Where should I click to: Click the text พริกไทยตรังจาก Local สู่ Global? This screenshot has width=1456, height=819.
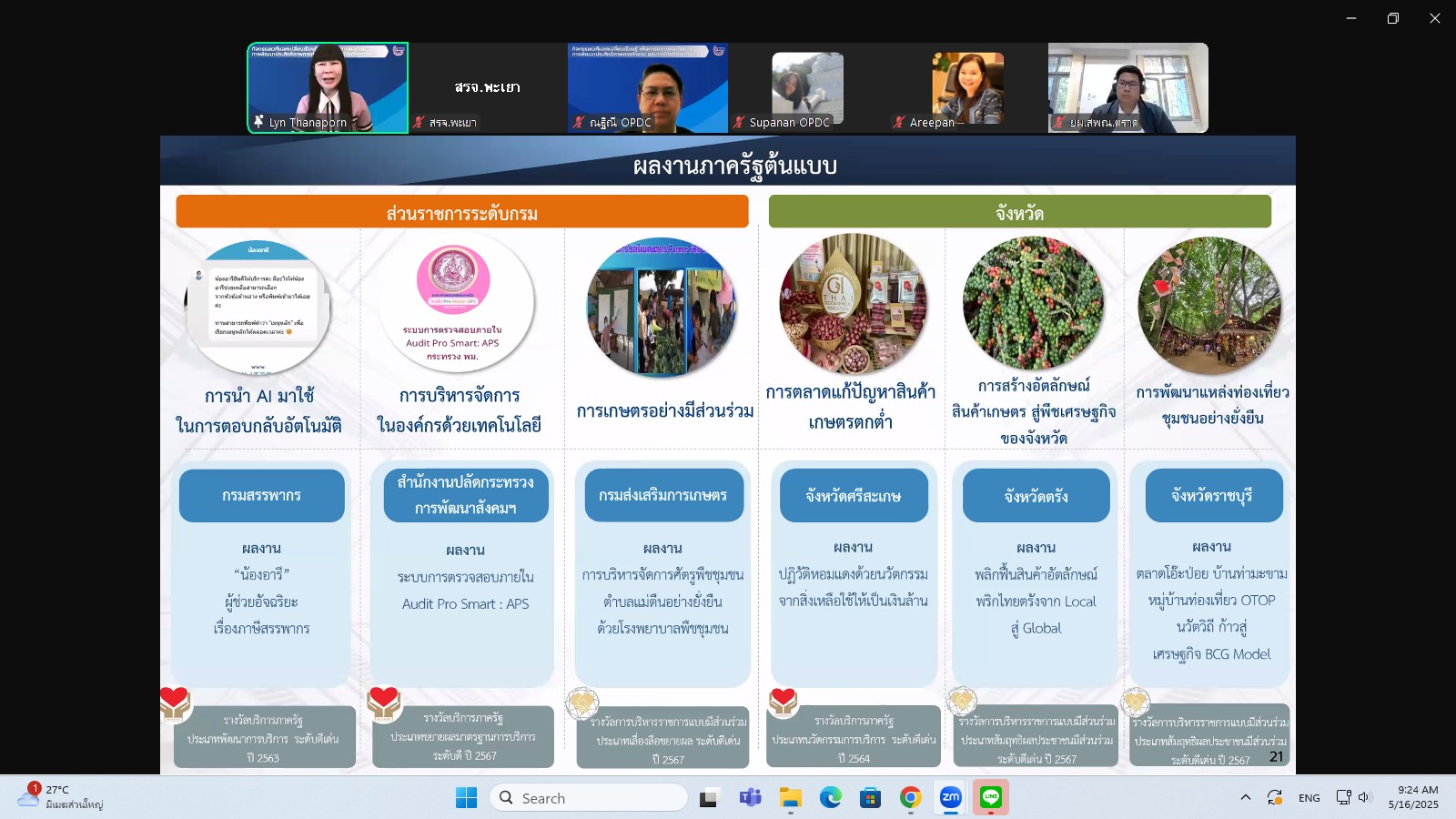[1036, 615]
